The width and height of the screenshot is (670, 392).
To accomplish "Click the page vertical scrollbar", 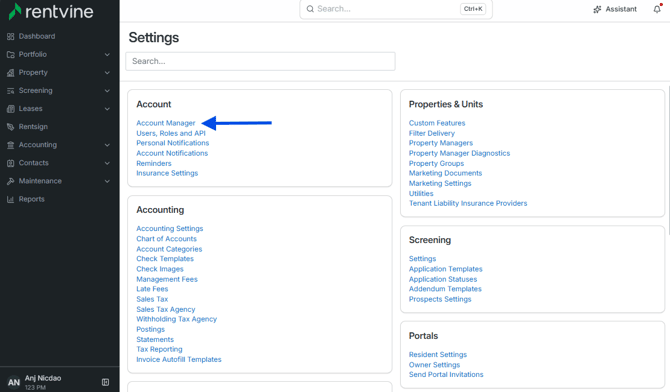I will [x=668, y=160].
